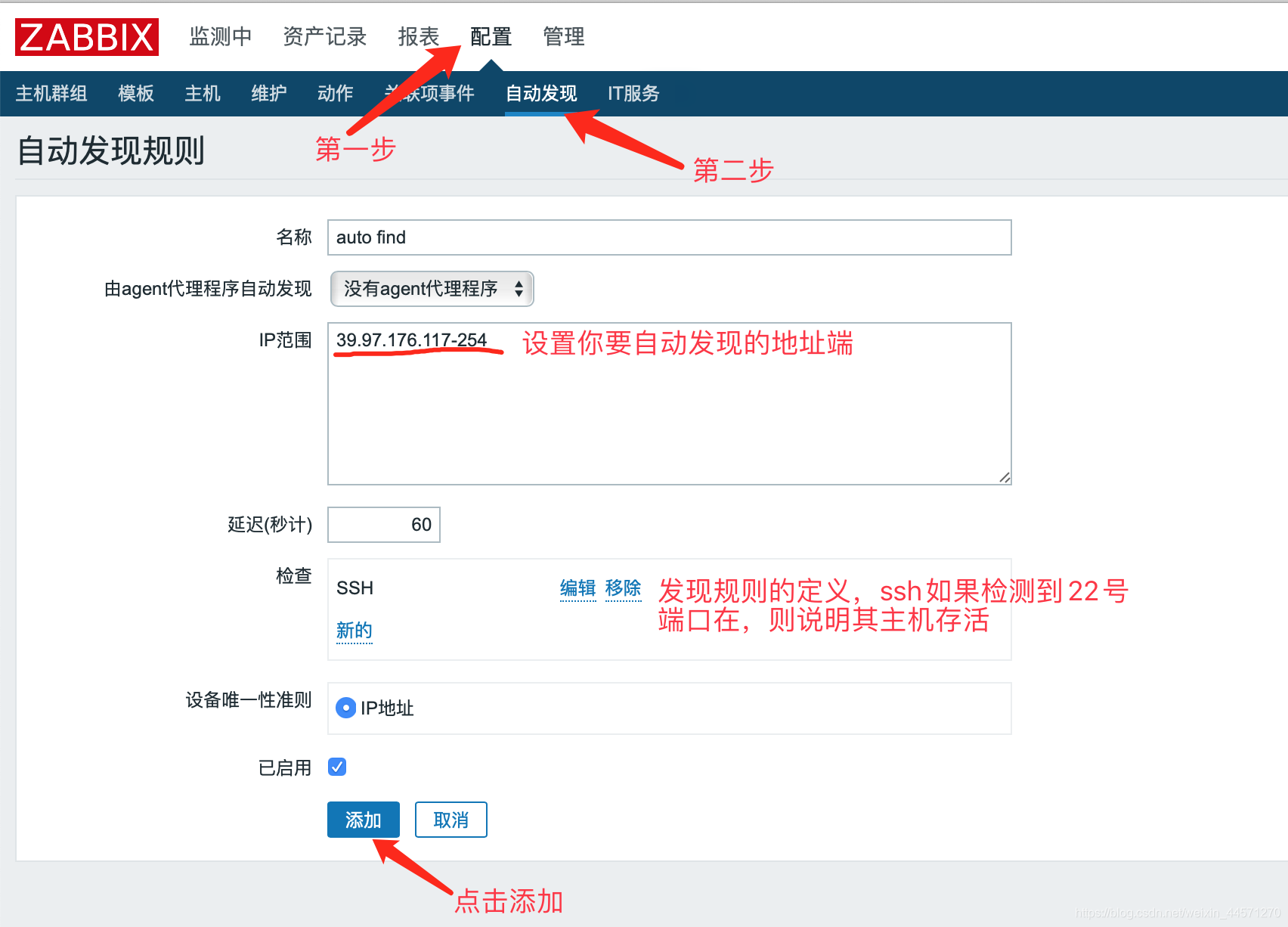Open the 报表 top menu

[419, 36]
